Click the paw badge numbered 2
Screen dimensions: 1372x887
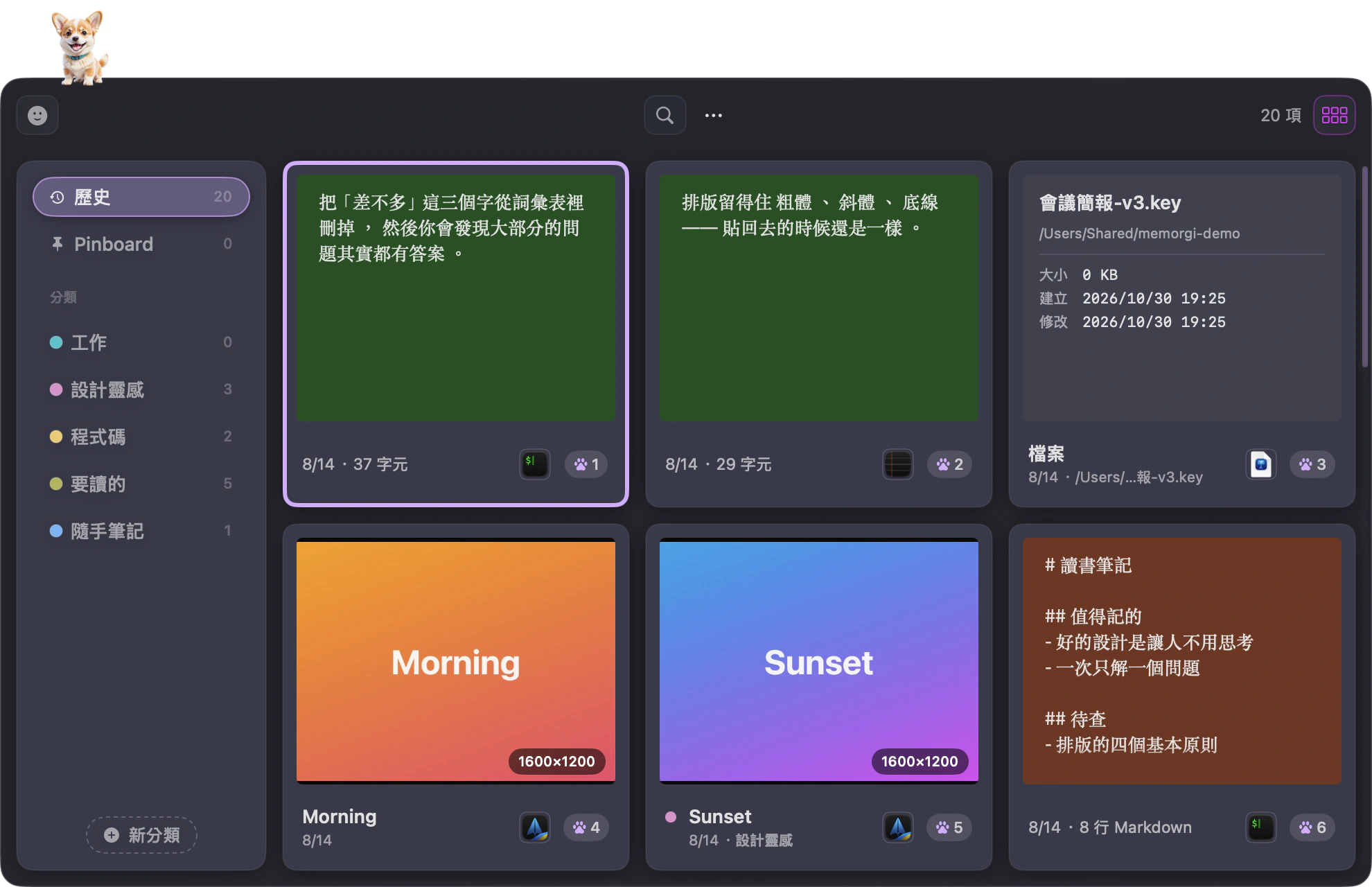pyautogui.click(x=949, y=464)
